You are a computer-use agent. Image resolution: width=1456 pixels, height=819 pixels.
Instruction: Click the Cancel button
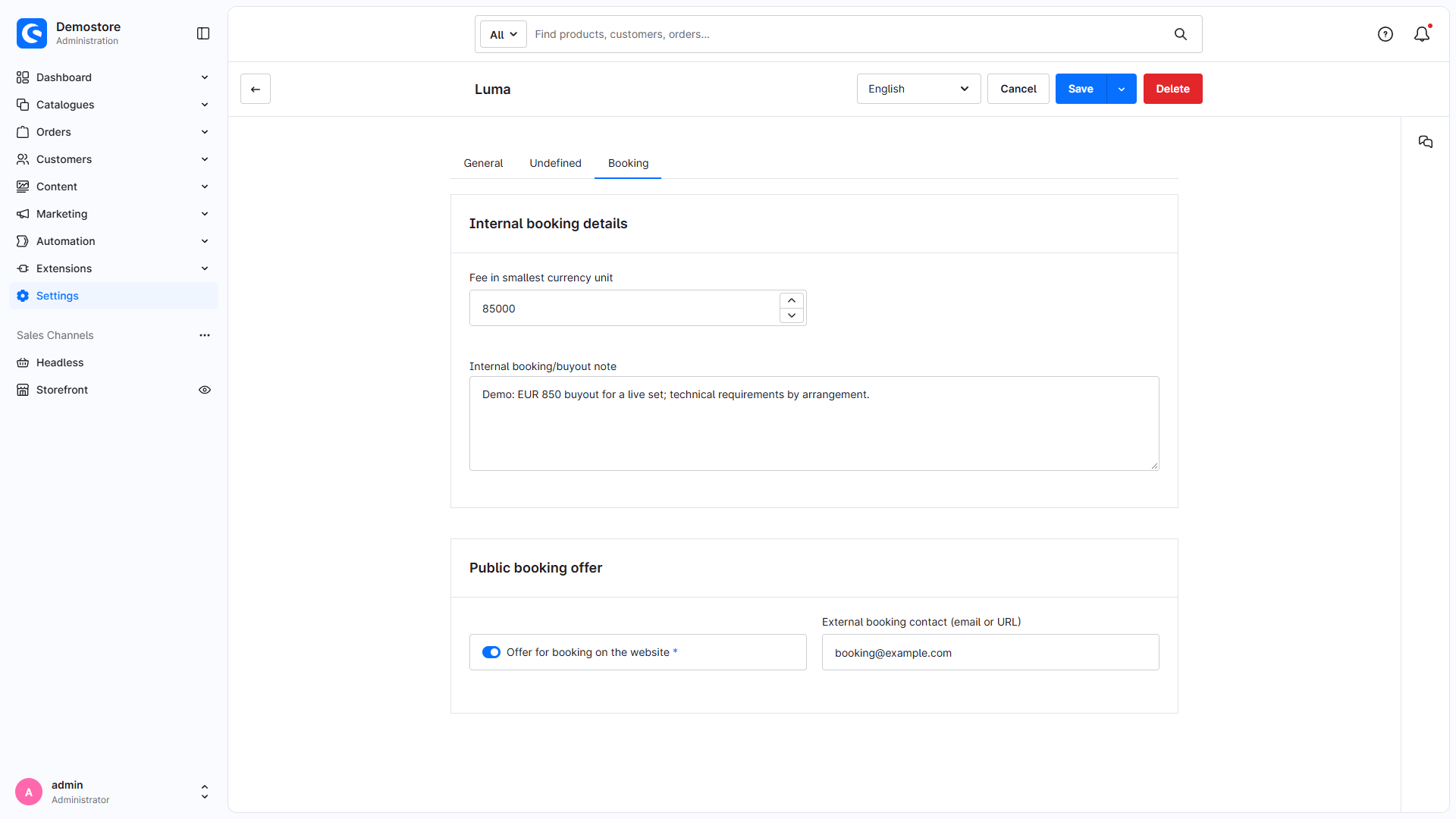[1018, 89]
